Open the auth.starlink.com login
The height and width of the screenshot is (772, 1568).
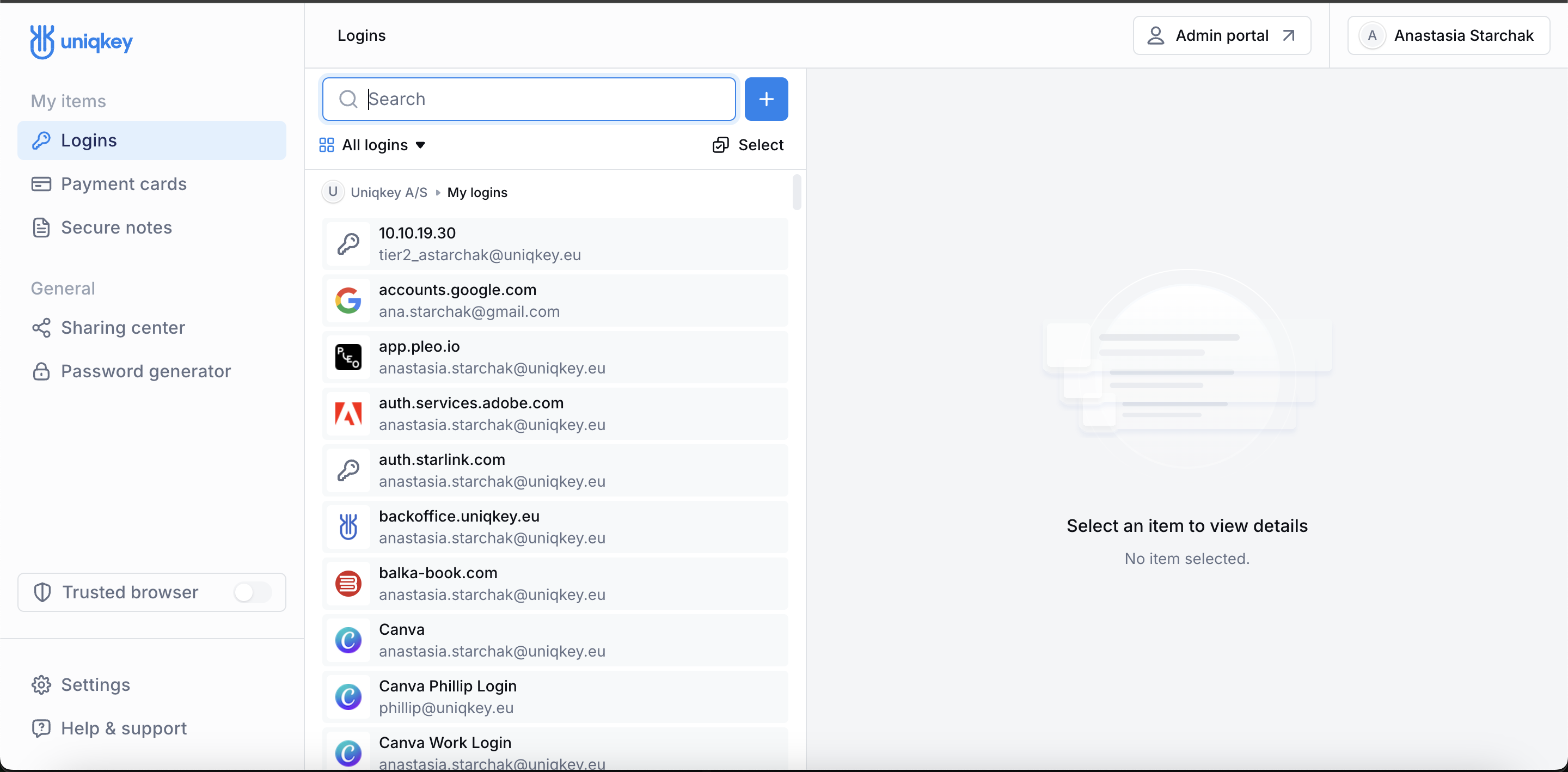click(x=555, y=470)
